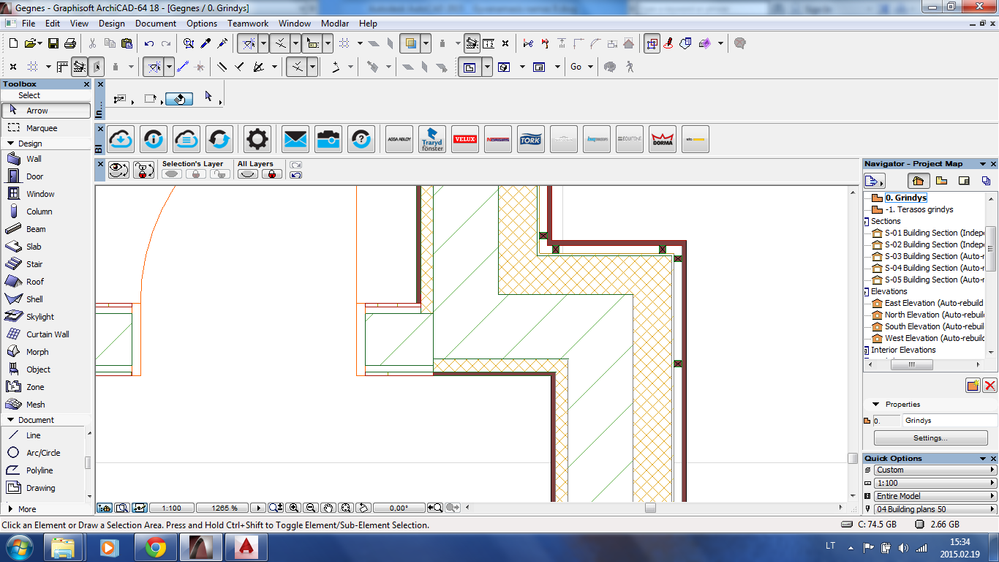Select the Morph tool
Screen dimensions: 999x562
tap(37, 352)
